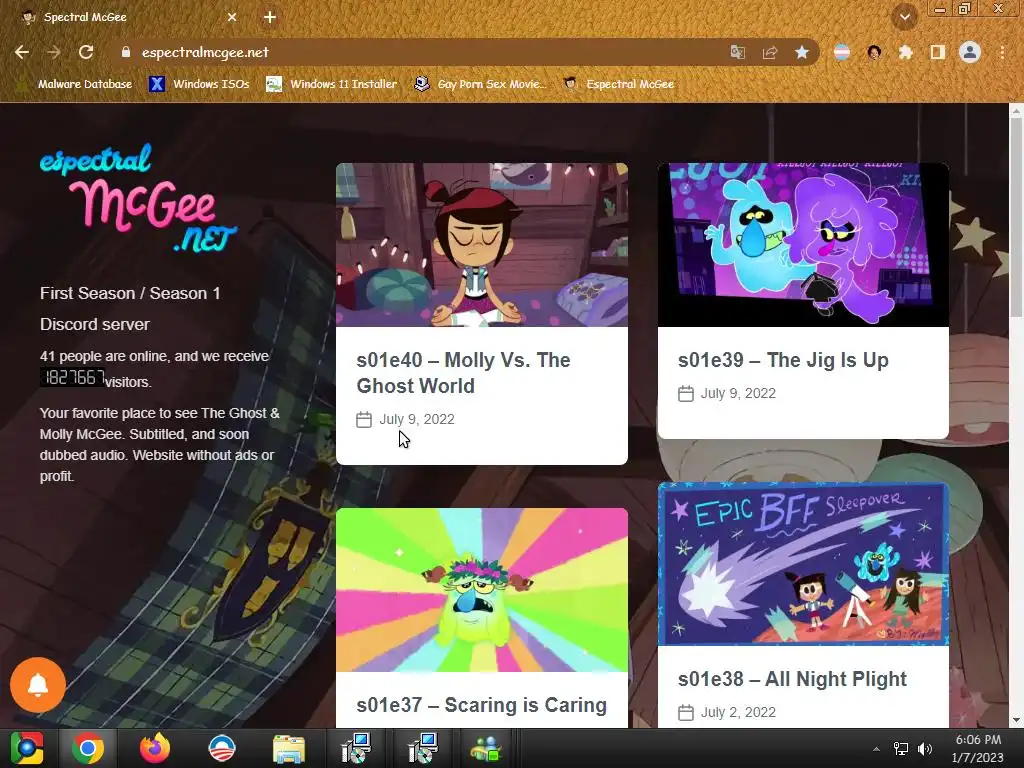Click the calendar icon beside s01e39 date
The width and height of the screenshot is (1024, 768).
tap(686, 394)
